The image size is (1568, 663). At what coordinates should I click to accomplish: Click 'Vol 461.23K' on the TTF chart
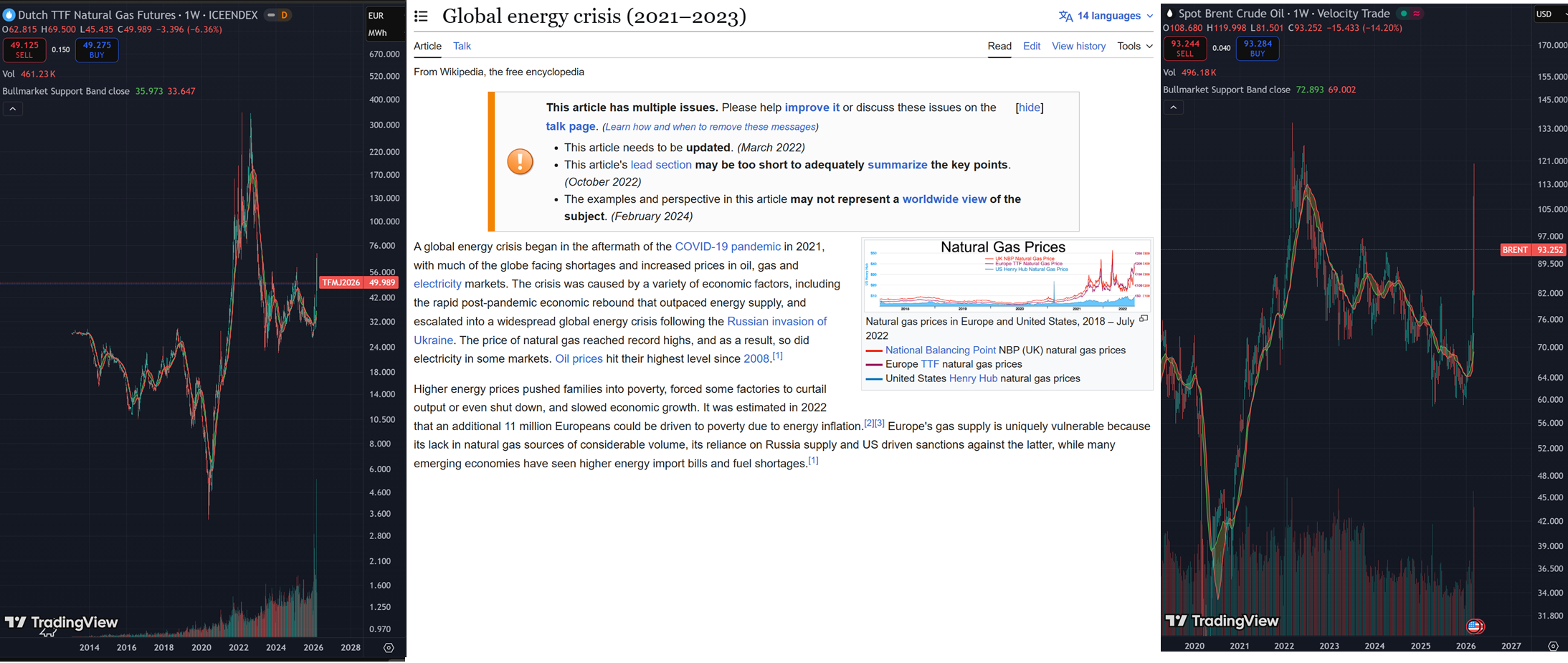click(29, 74)
